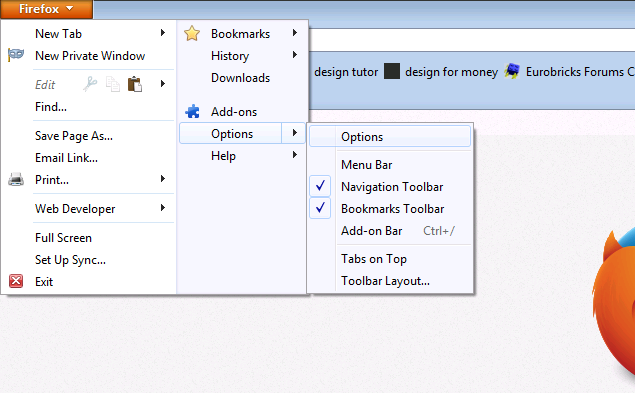The image size is (635, 393).
Task: Open Downloads from the menu
Action: 242,77
